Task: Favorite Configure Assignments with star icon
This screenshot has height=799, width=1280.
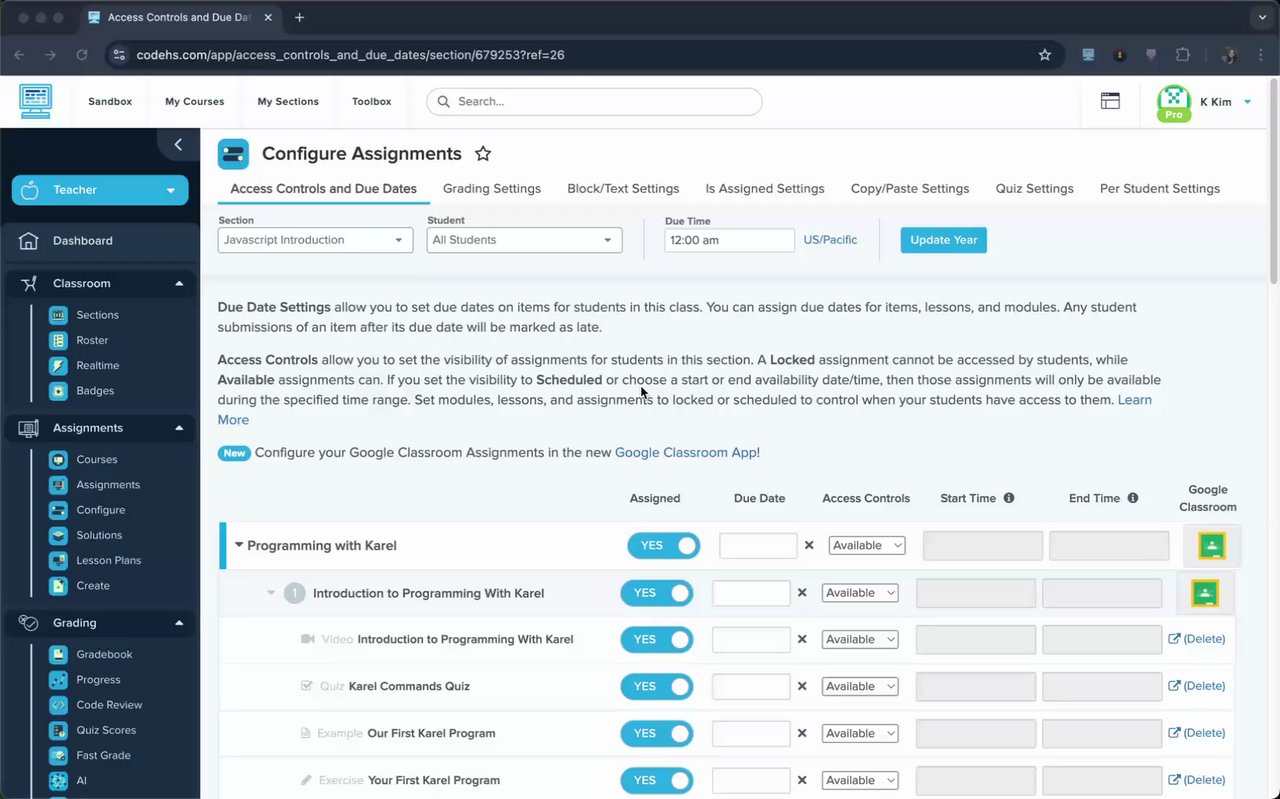Action: click(x=483, y=154)
